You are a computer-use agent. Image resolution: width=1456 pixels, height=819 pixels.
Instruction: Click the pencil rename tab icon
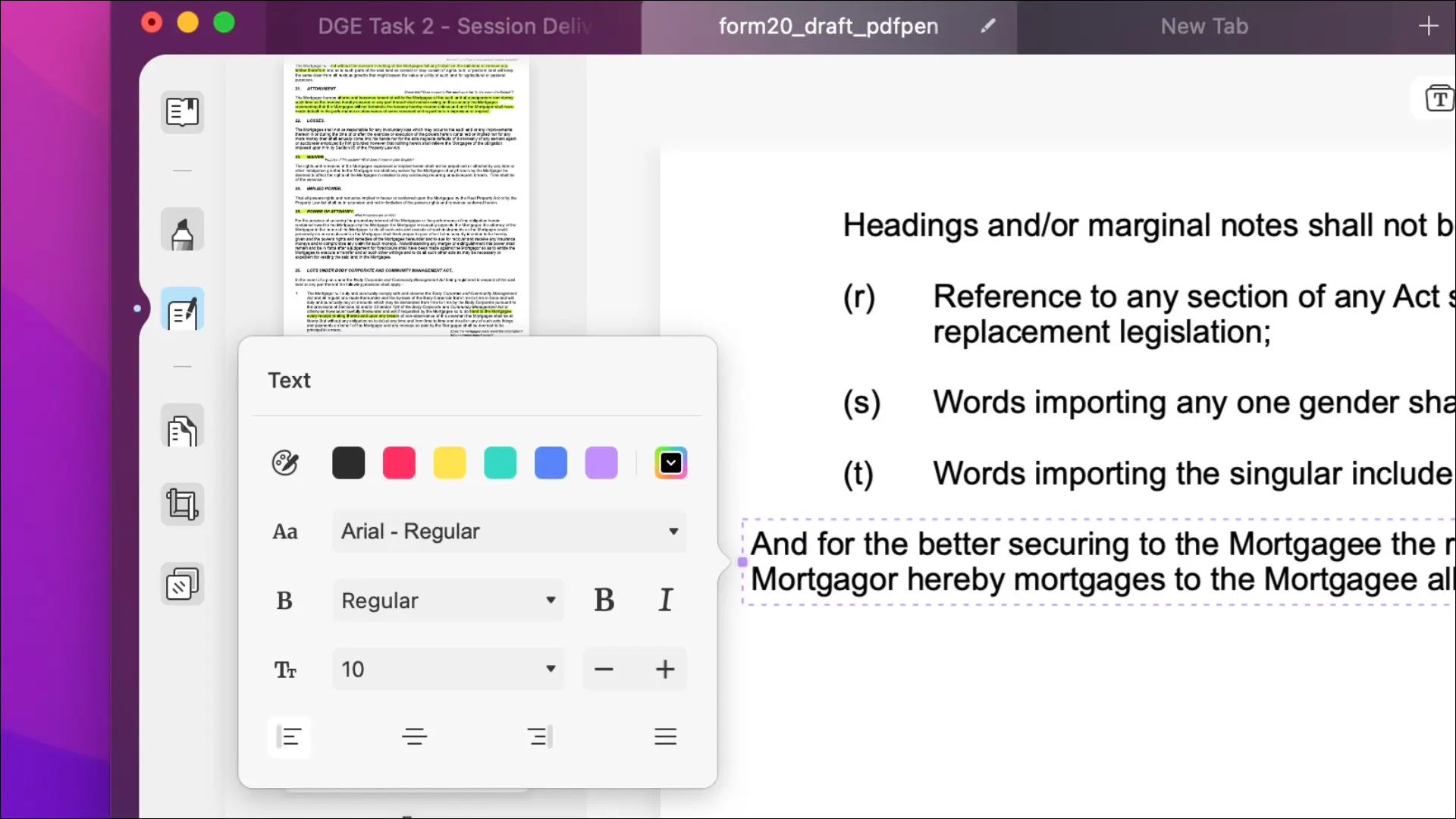coord(987,26)
